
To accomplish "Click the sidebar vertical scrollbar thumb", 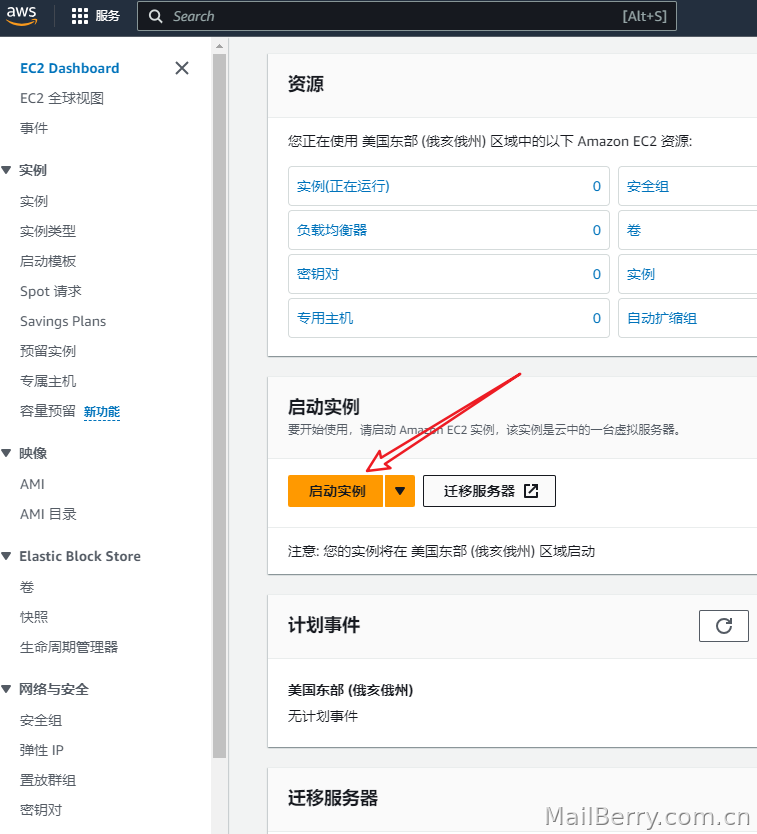I will coord(219,405).
